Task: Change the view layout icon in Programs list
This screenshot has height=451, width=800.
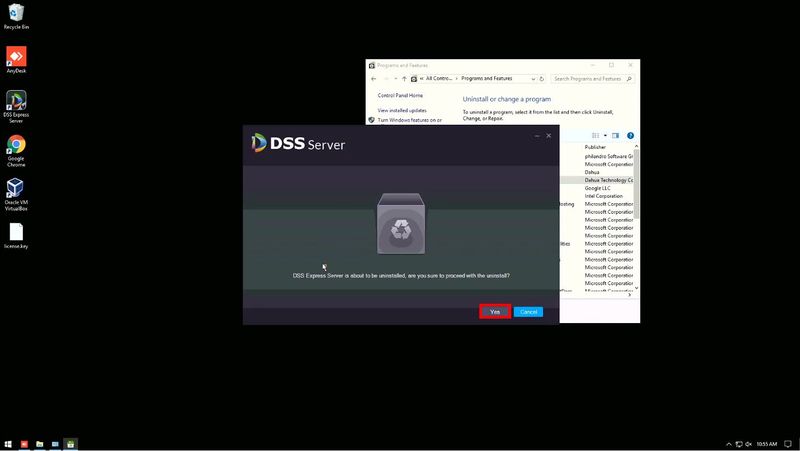Action: point(595,136)
